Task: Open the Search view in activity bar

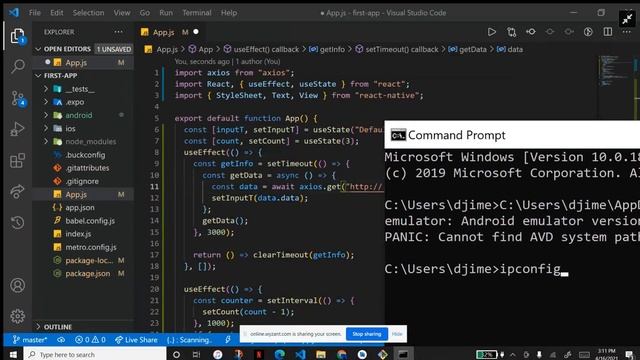Action: pyautogui.click(x=18, y=66)
